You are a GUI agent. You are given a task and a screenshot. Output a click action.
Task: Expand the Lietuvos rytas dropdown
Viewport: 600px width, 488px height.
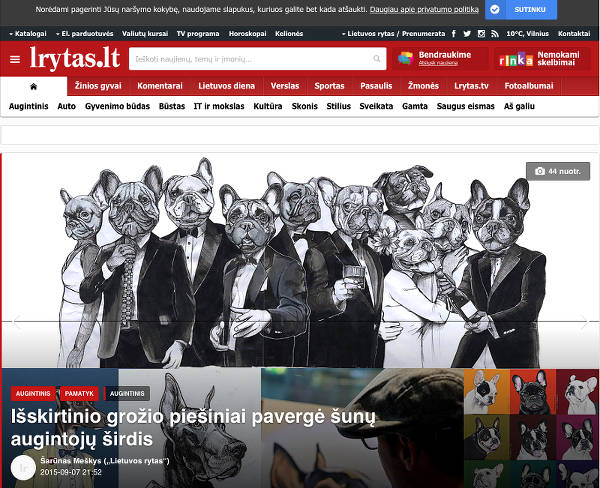click(x=368, y=34)
